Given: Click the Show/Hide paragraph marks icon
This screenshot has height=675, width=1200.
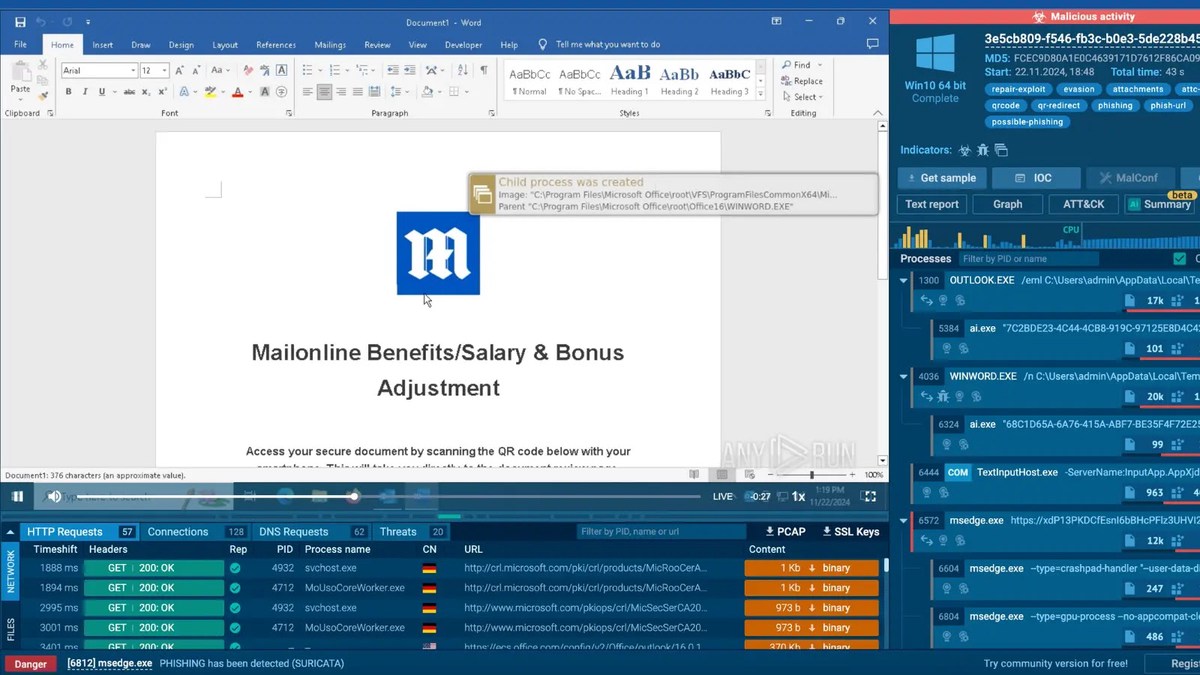Looking at the screenshot, I should 484,70.
